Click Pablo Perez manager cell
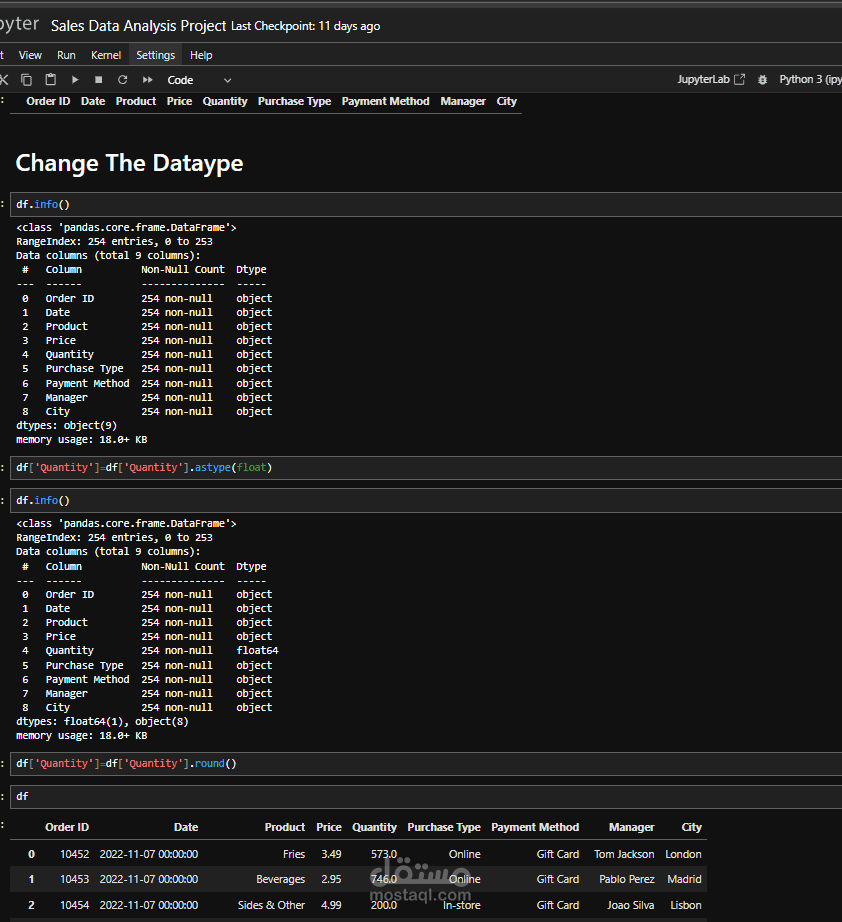Image resolution: width=842 pixels, height=922 pixels. point(627,879)
